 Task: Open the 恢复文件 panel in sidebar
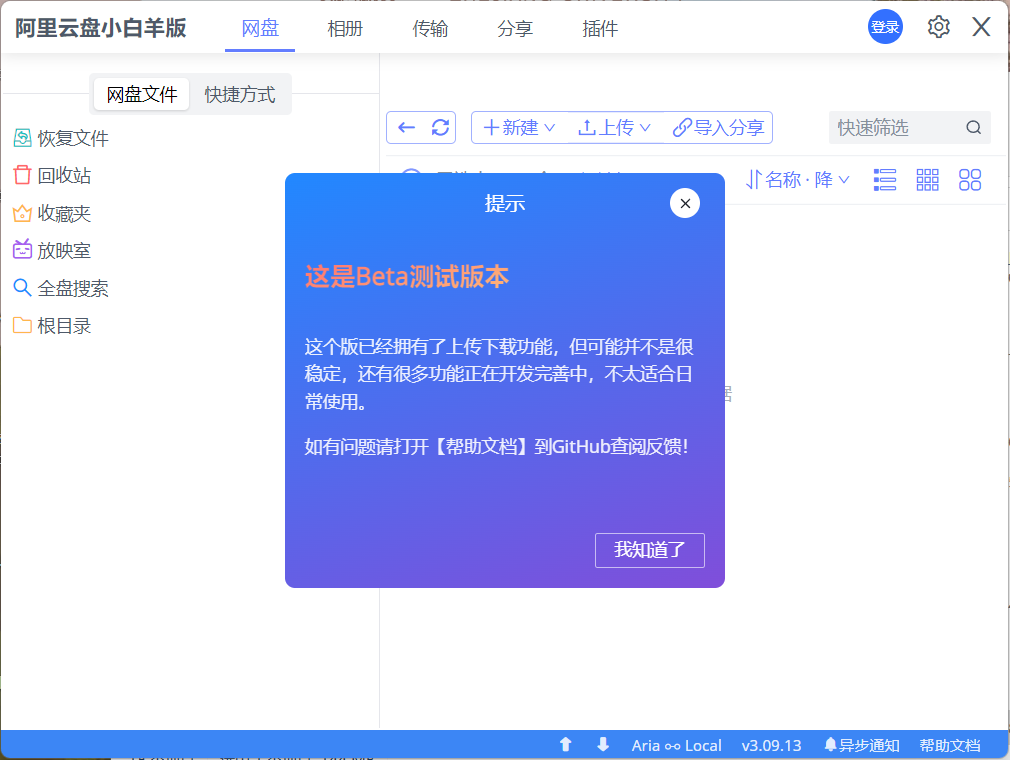(60, 137)
